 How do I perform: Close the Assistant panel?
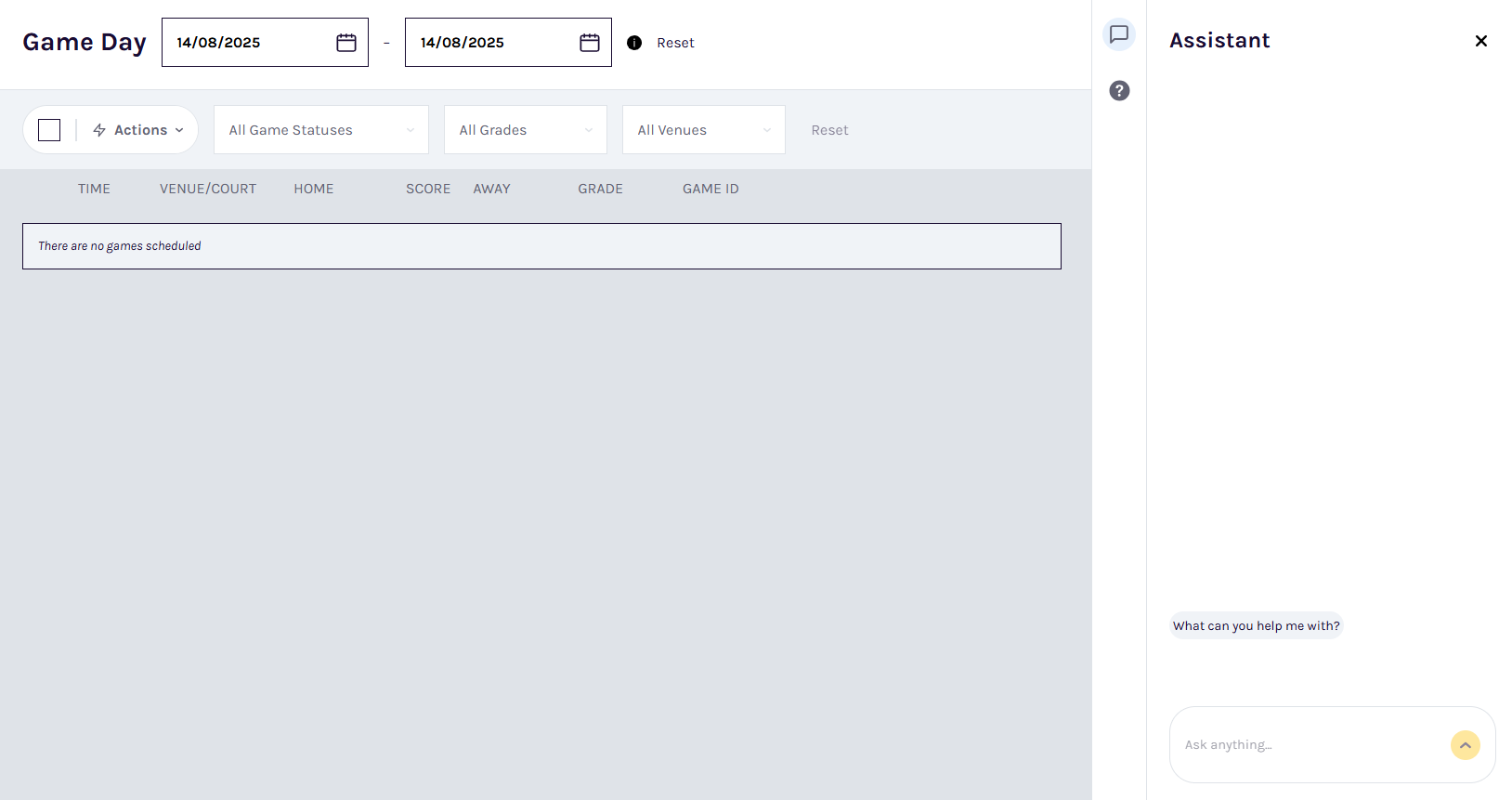pyautogui.click(x=1481, y=41)
